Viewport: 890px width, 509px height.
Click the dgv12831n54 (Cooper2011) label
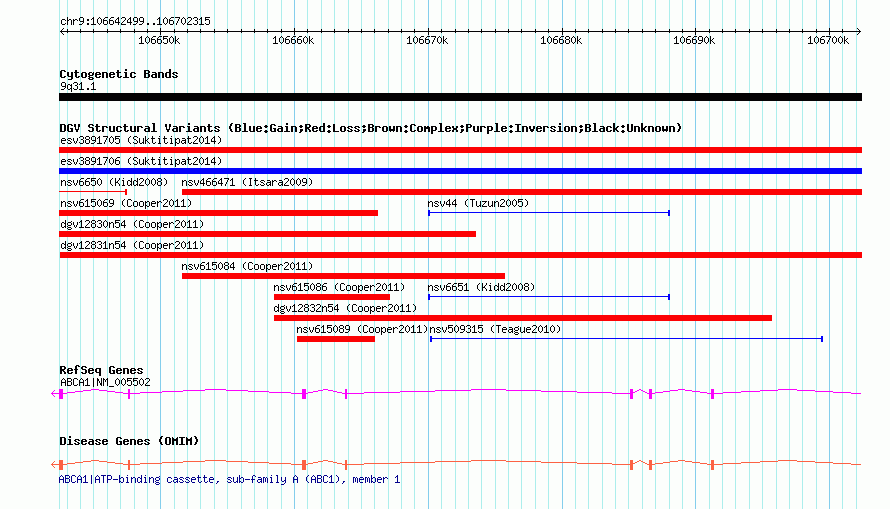(132, 245)
